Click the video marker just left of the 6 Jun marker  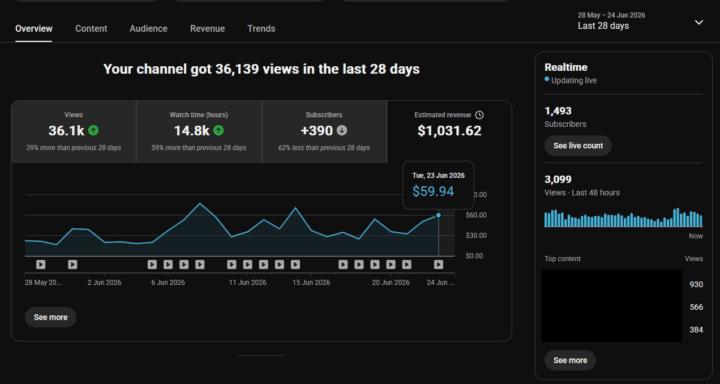[x=152, y=265]
